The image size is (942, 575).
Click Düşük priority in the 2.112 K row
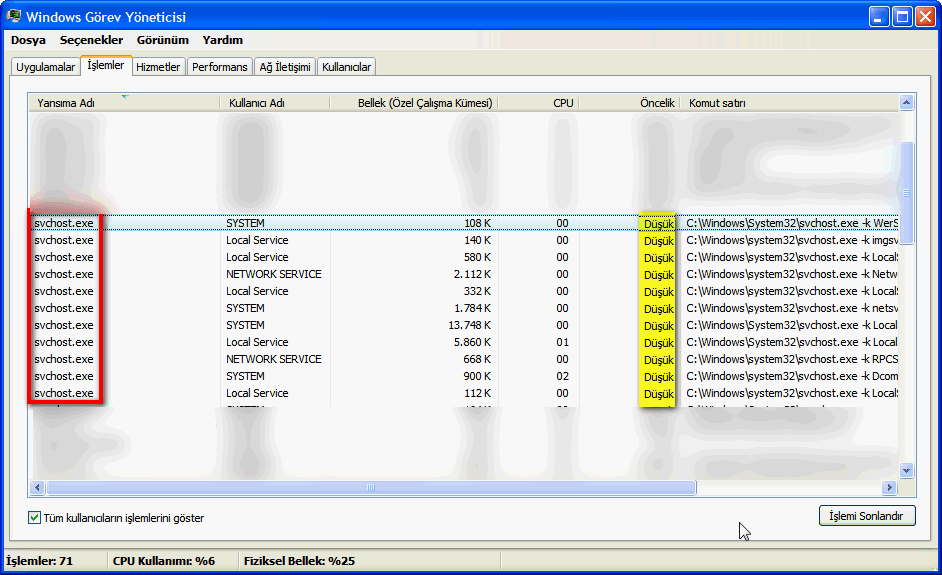pos(658,275)
